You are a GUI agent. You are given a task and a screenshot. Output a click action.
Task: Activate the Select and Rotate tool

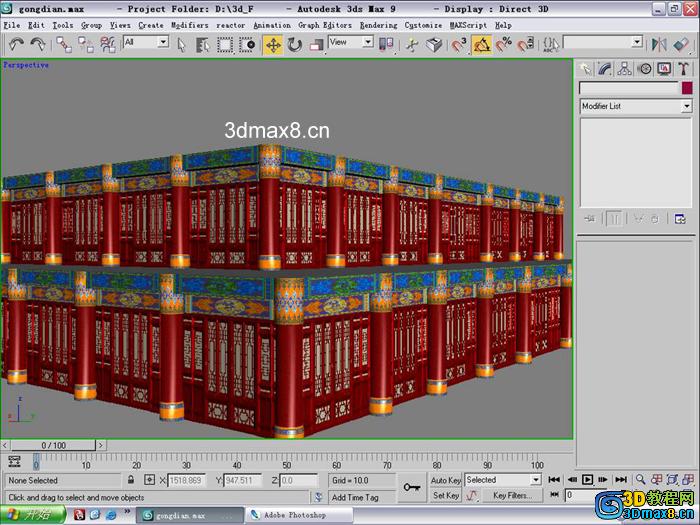point(295,45)
